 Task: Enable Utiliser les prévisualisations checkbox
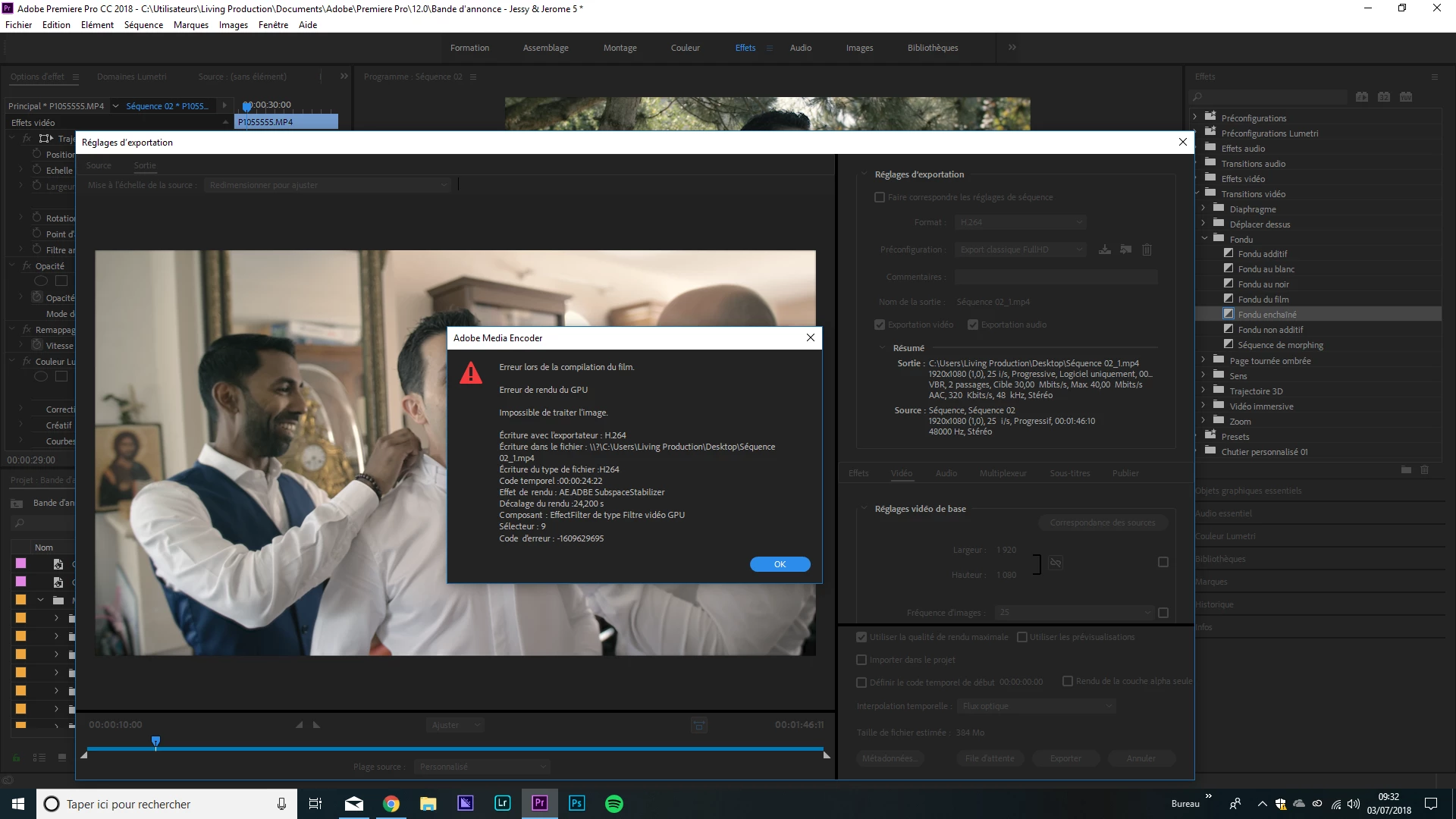[x=1022, y=637]
